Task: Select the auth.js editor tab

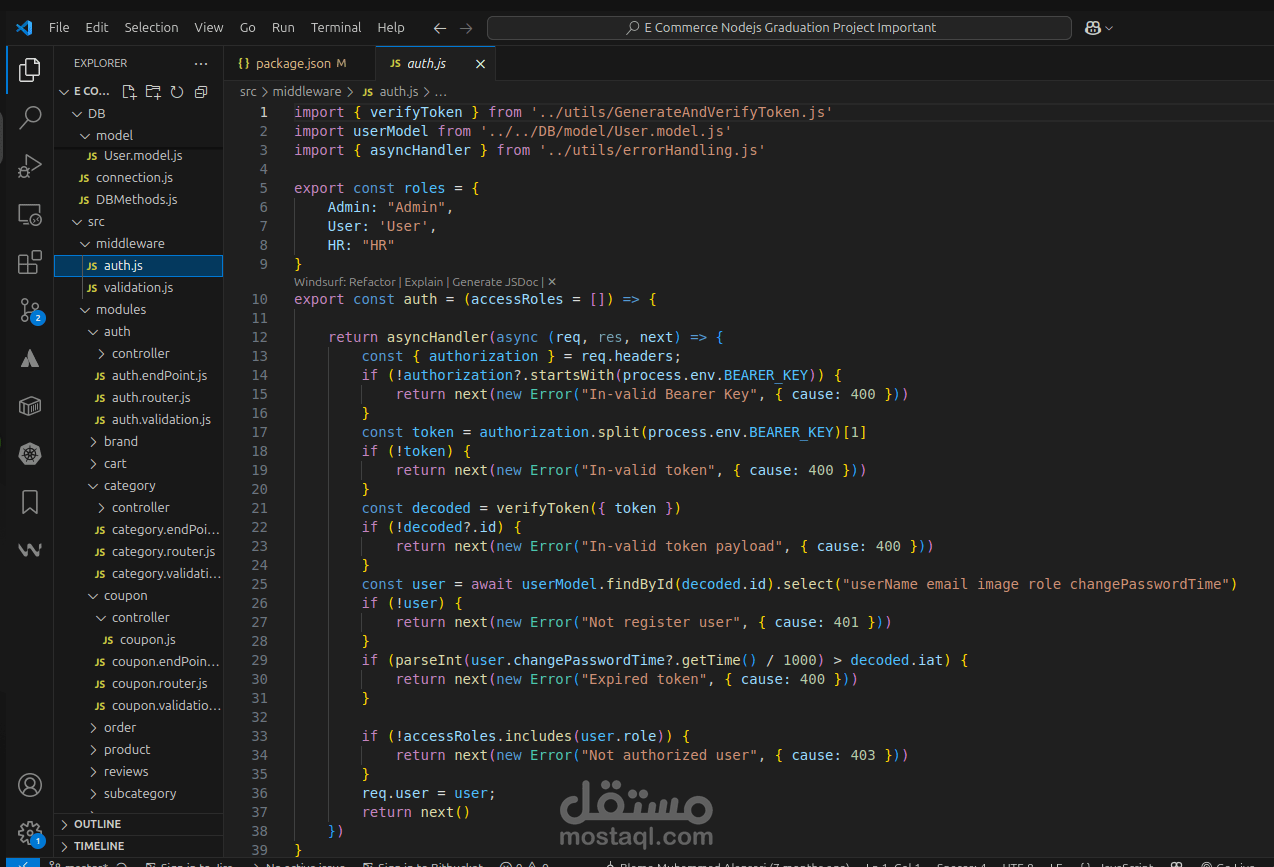Action: click(x=436, y=64)
